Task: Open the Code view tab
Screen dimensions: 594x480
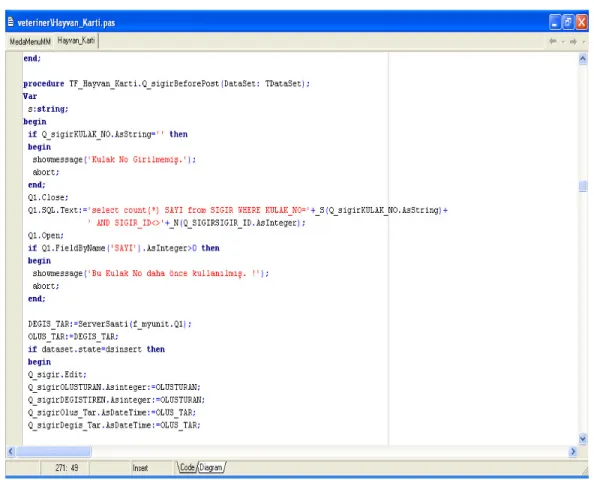Action: click(187, 467)
